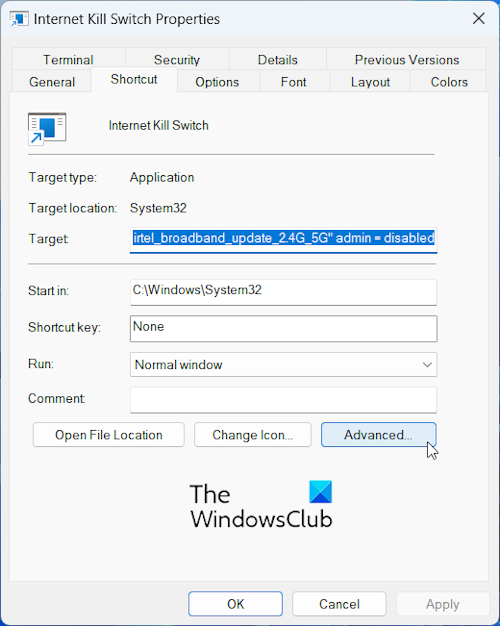Click the title bar shortcut icon
Viewport: 500px width, 626px height.
click(x=19, y=19)
